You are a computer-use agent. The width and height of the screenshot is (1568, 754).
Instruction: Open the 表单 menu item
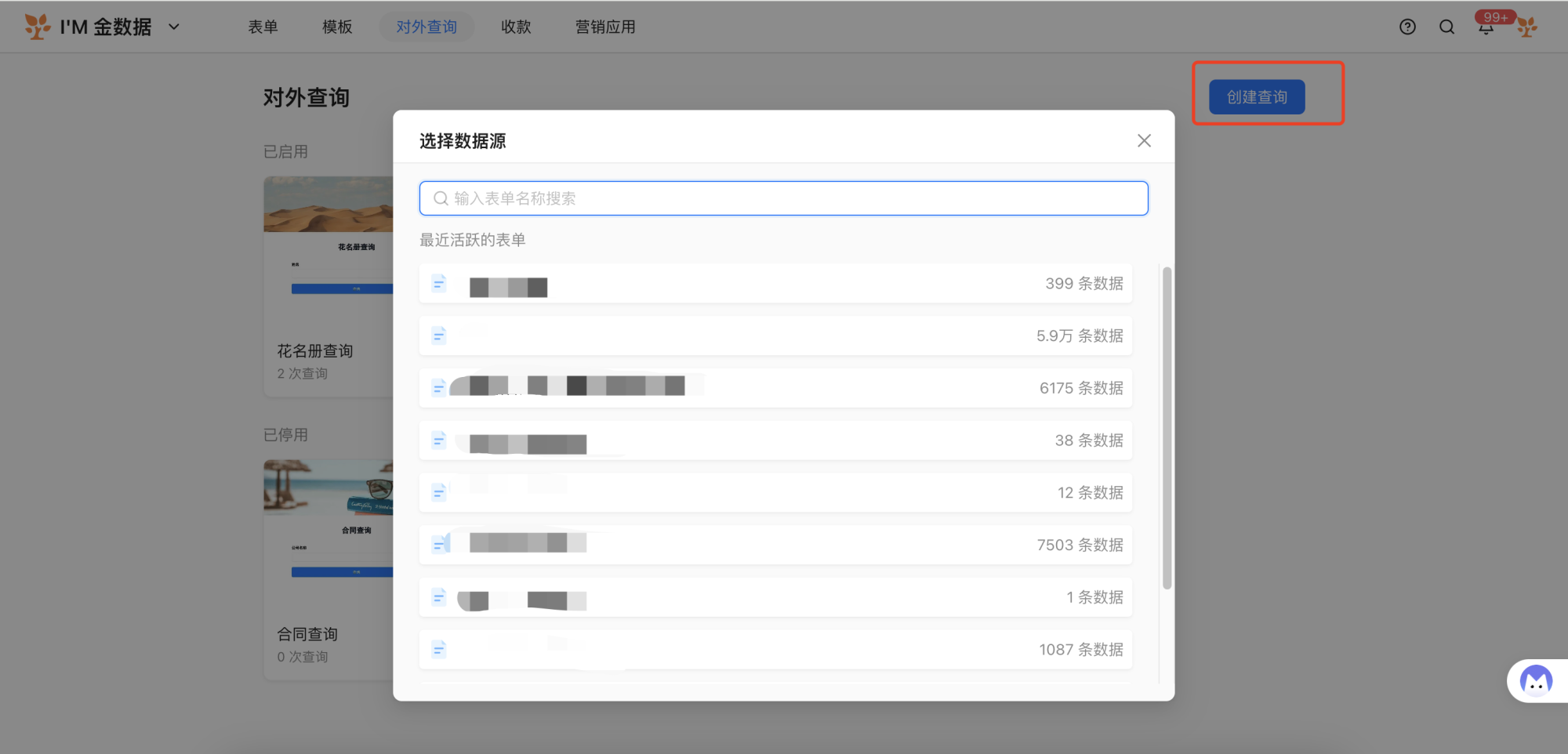pos(263,27)
